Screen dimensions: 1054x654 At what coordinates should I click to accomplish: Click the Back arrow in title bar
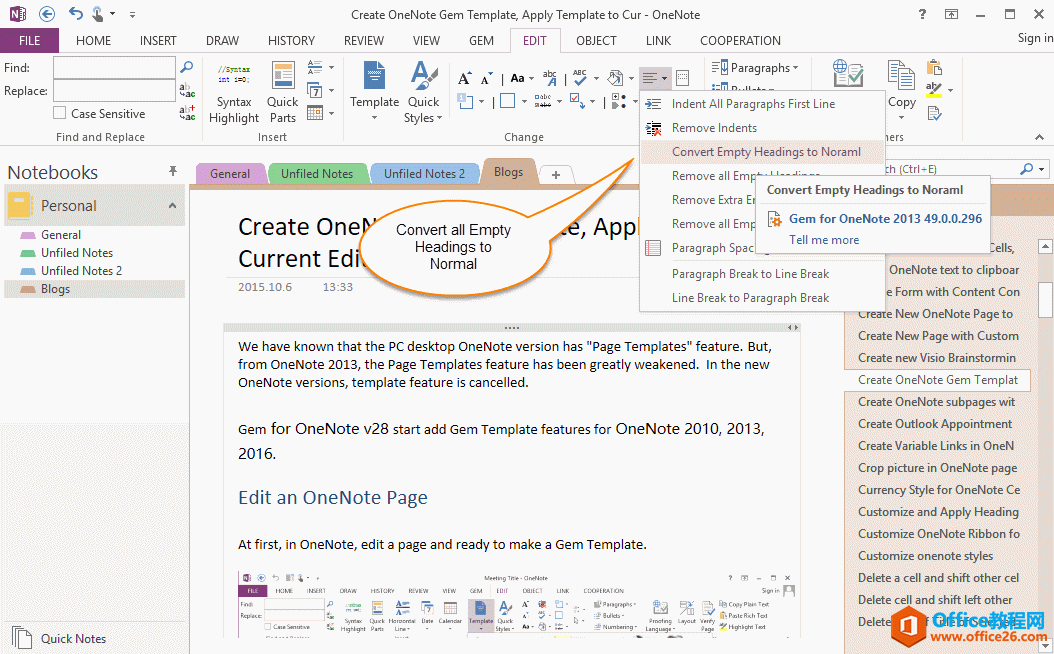(47, 15)
